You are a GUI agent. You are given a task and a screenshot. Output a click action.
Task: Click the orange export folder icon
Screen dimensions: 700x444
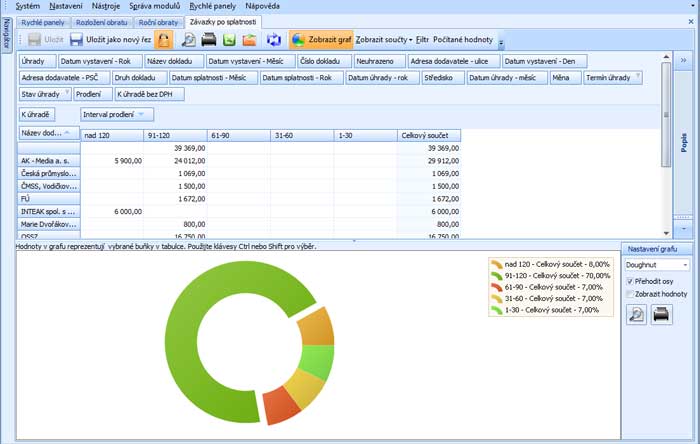(249, 40)
